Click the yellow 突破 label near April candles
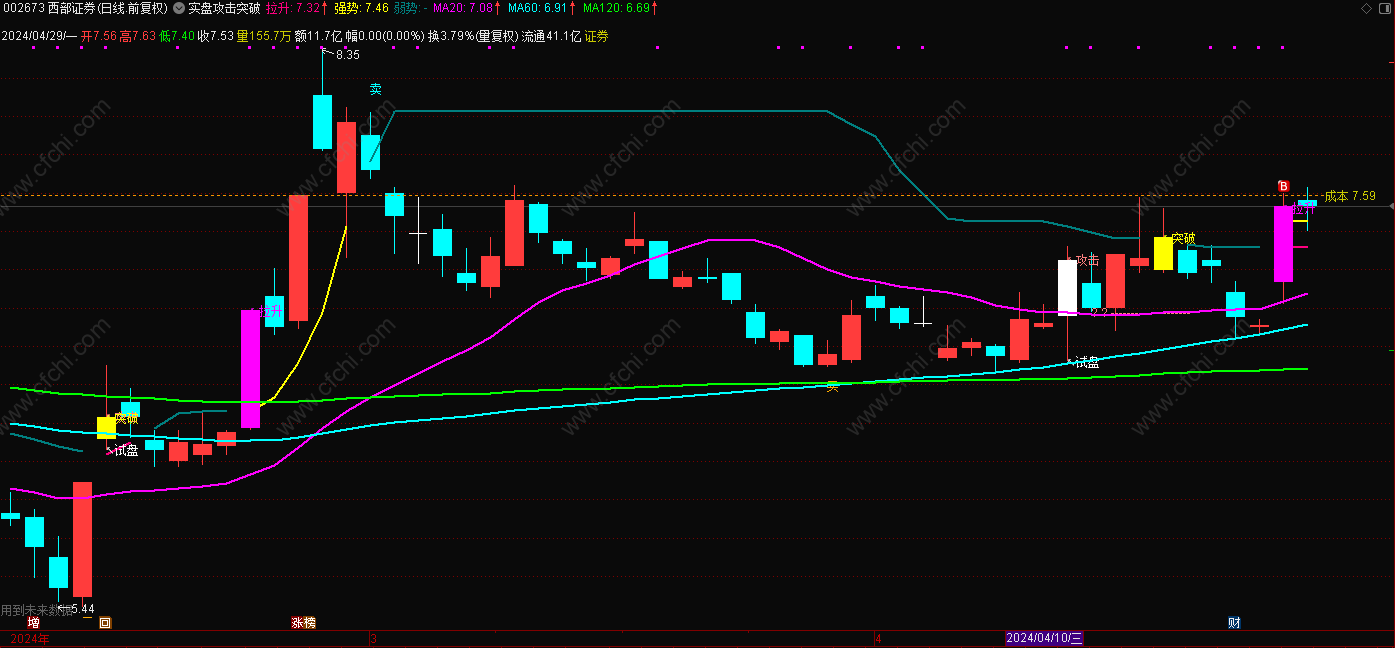Screen dimensions: 1395x648 tap(1183, 239)
